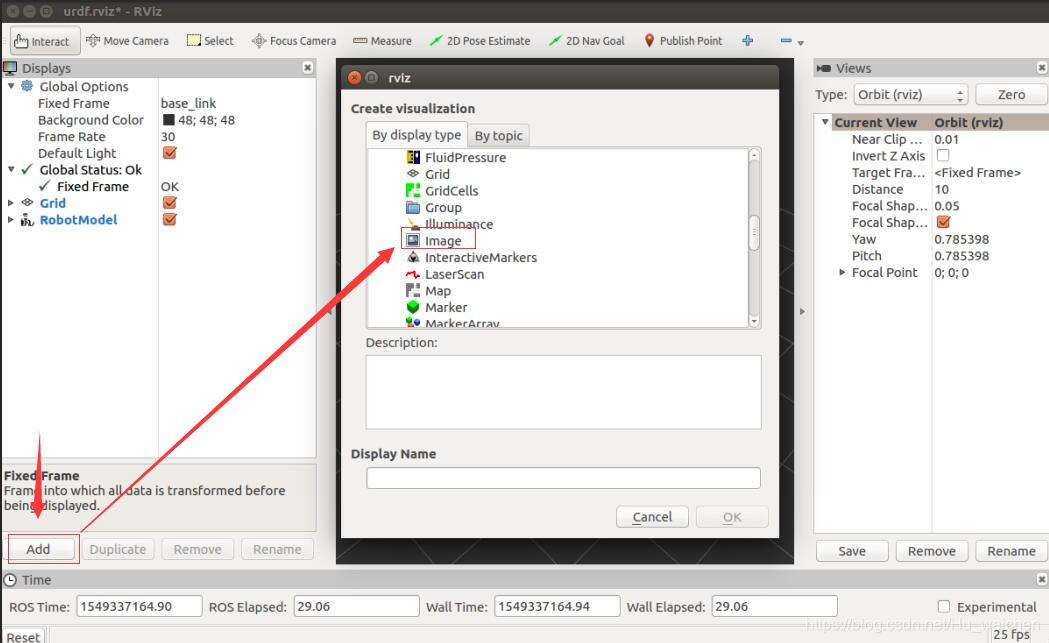Switch to By topic tab

(x=498, y=136)
